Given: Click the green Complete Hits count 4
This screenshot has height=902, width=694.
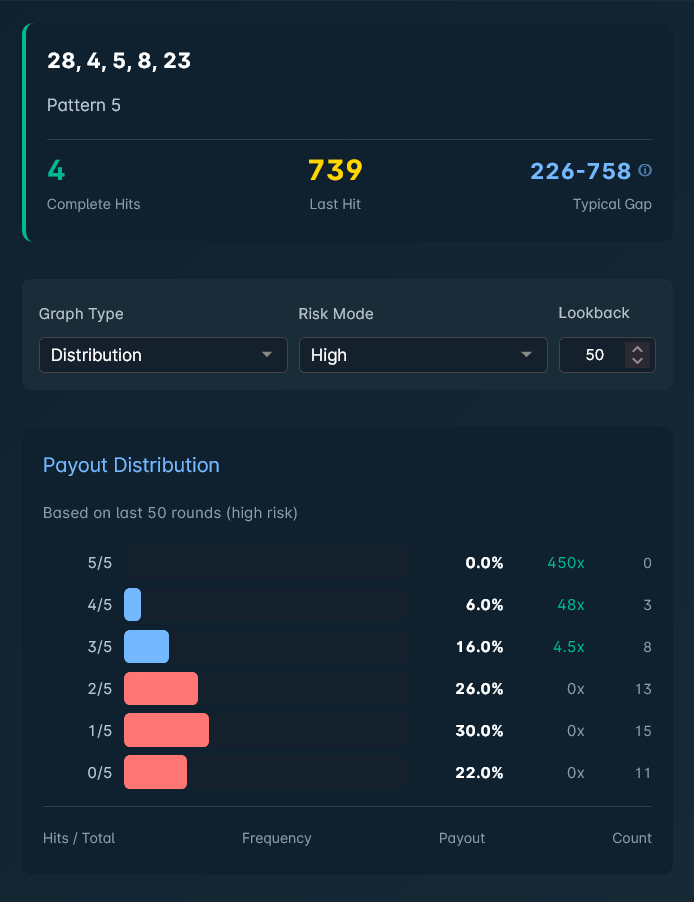Looking at the screenshot, I should point(56,171).
